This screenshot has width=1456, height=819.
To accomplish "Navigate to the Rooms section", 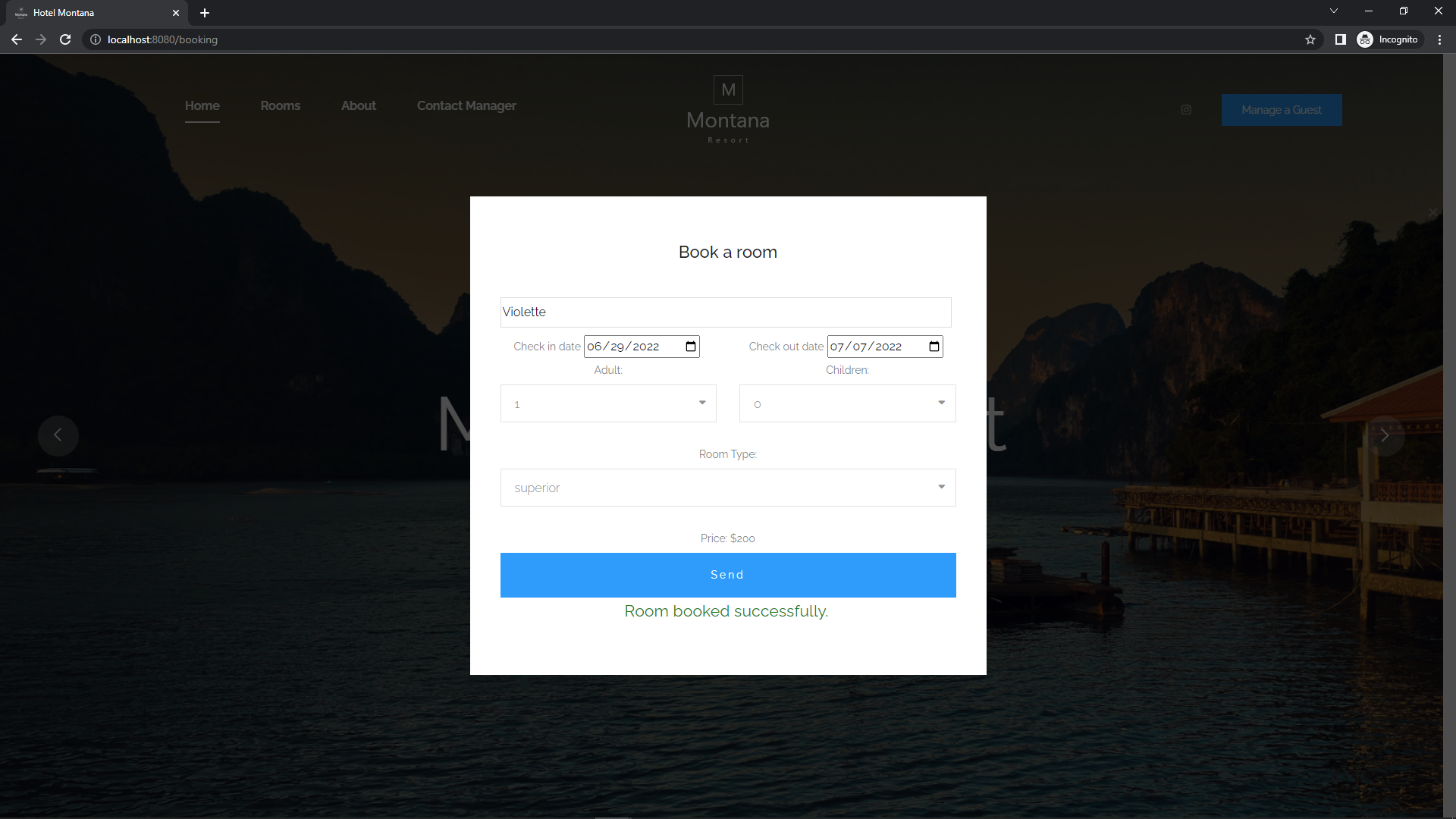I will tap(280, 106).
